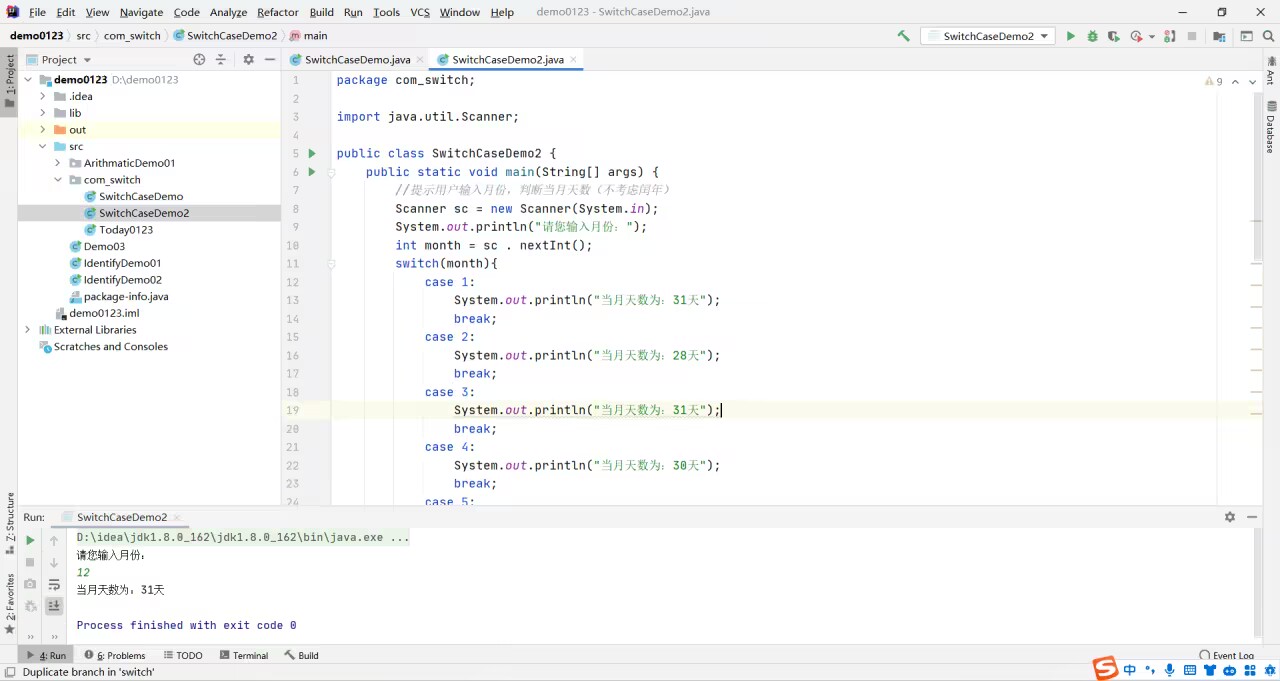This screenshot has width=1280, height=681.
Task: Click the locate/select opened file icon in the Project panel
Action: (x=199, y=60)
